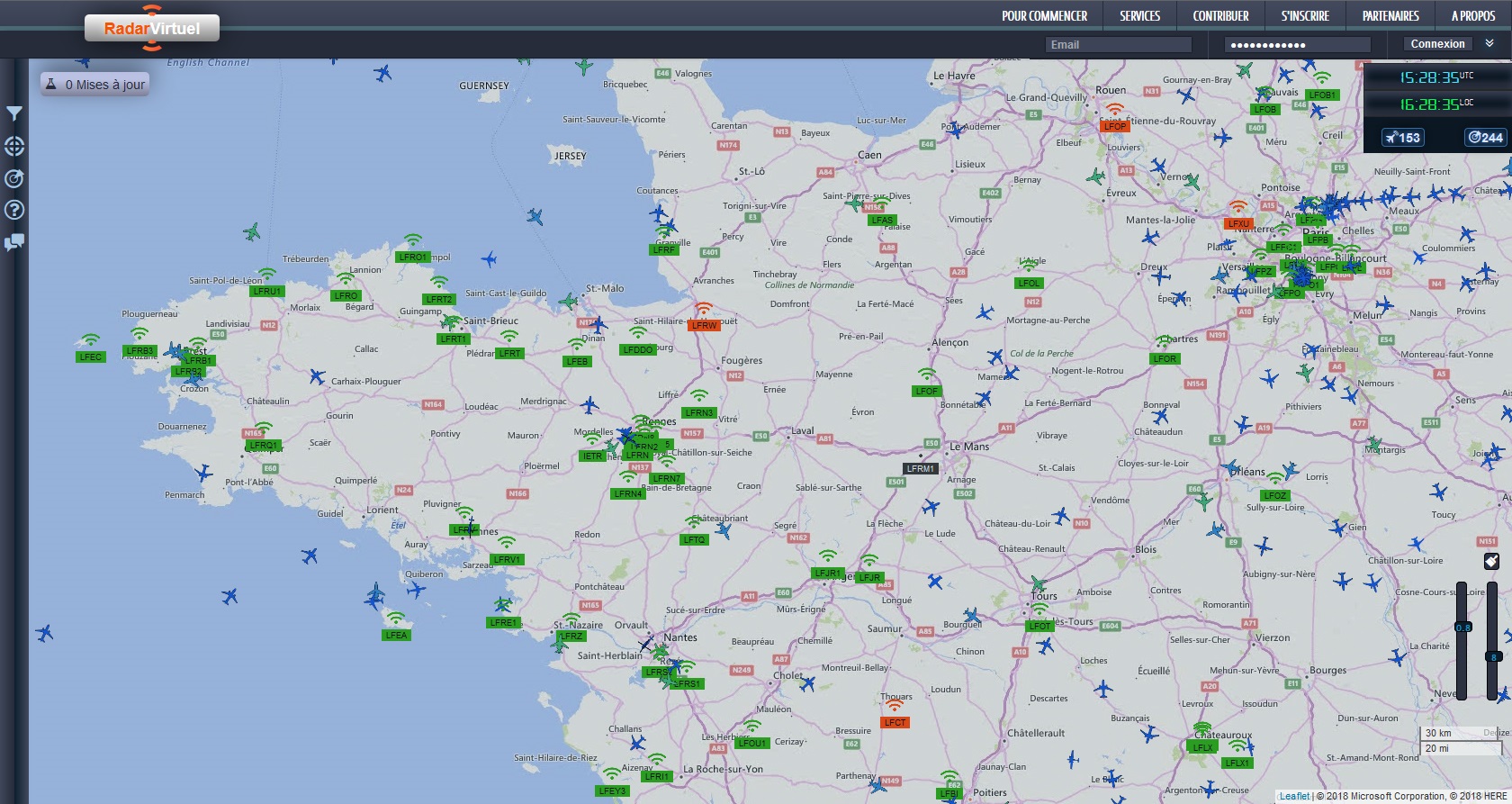The height and width of the screenshot is (804, 1512).
Task: Open the PARTENAIRES menu
Action: click(1390, 16)
